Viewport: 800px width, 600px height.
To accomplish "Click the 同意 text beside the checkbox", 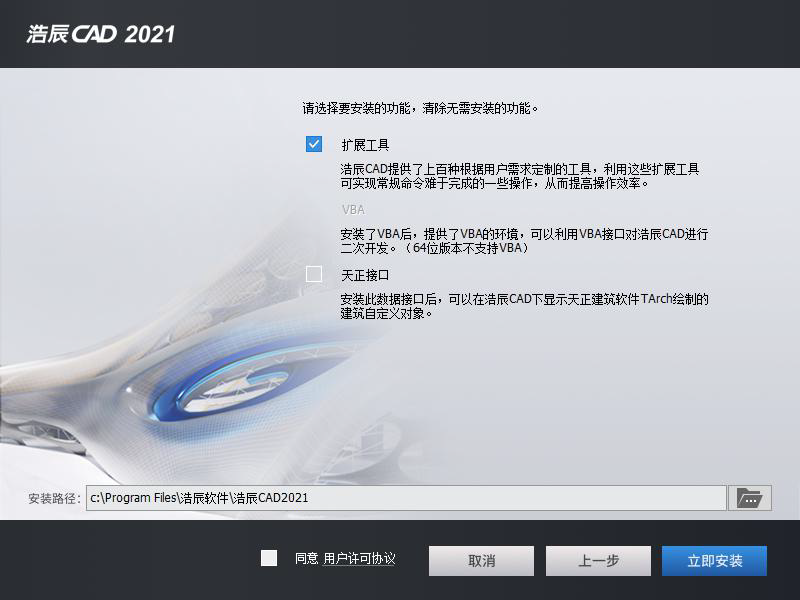I will 307,559.
